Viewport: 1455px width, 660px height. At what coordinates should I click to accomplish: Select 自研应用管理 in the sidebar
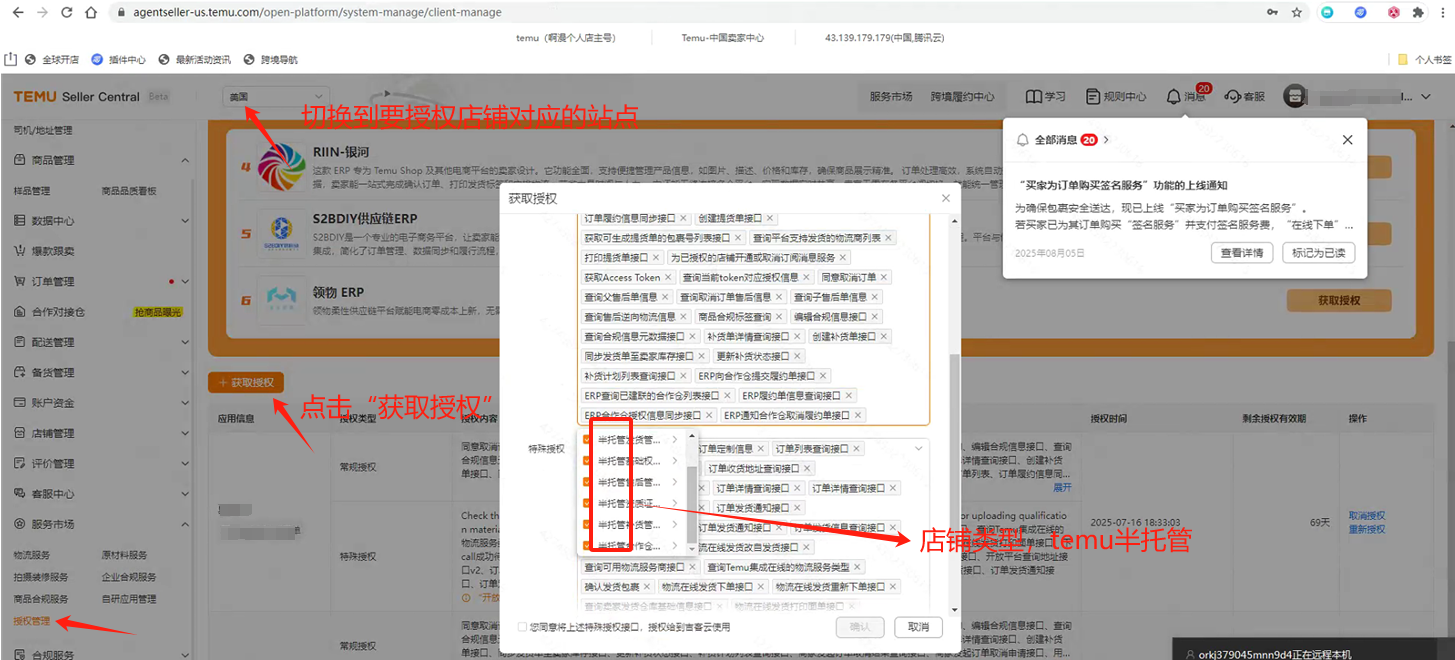129,599
